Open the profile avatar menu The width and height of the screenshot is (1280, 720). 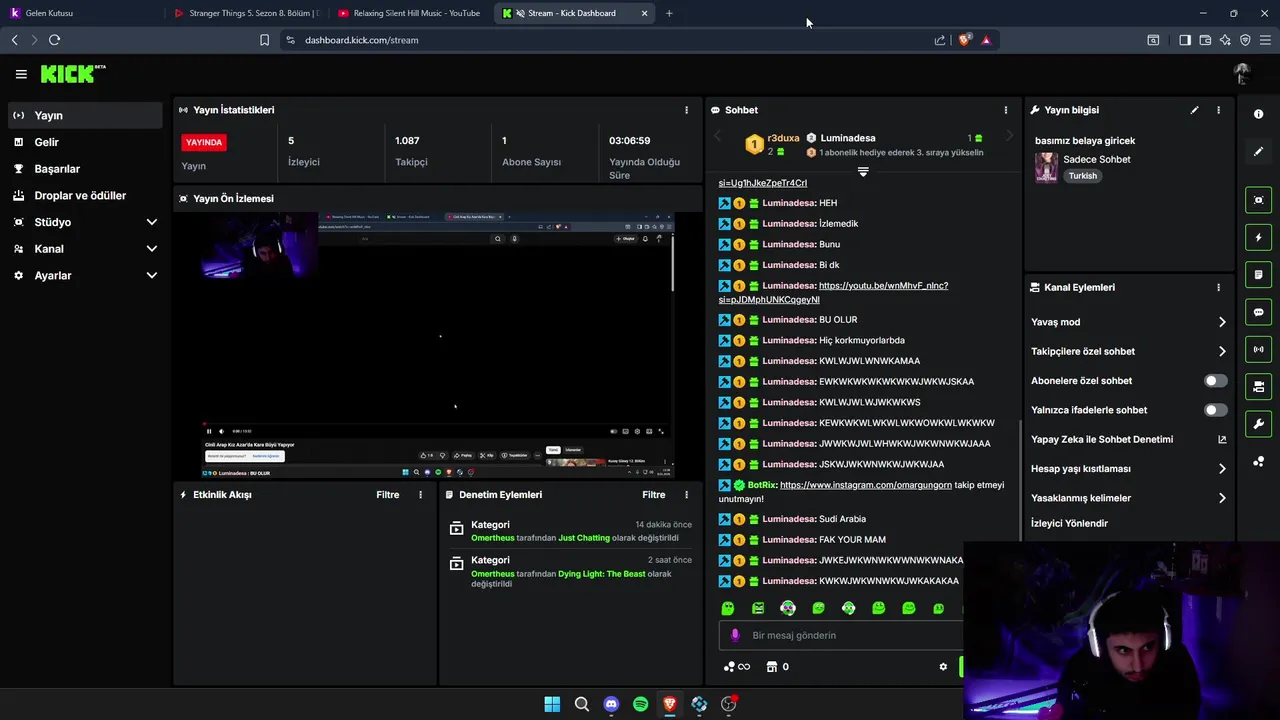(x=1242, y=74)
